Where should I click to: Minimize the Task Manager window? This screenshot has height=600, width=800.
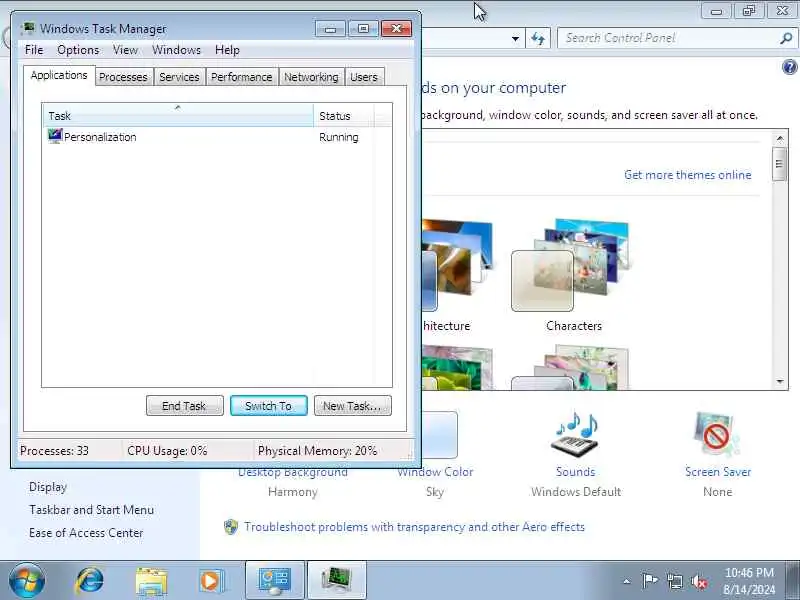[x=331, y=29]
